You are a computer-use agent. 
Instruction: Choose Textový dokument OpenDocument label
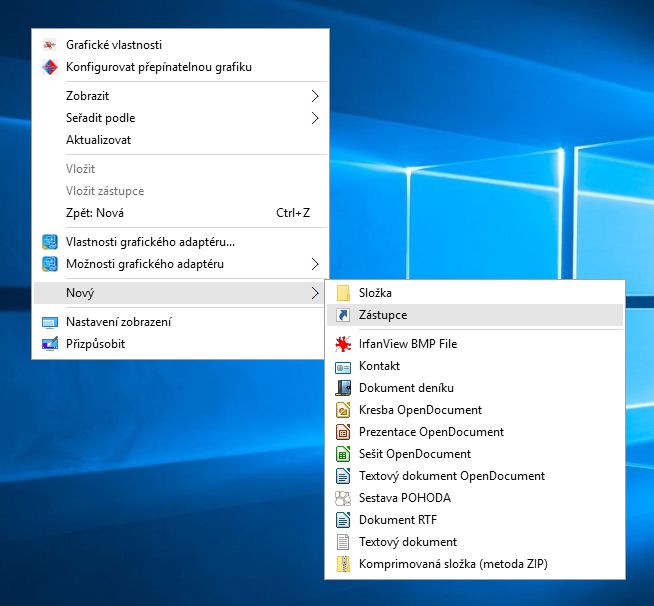[452, 476]
